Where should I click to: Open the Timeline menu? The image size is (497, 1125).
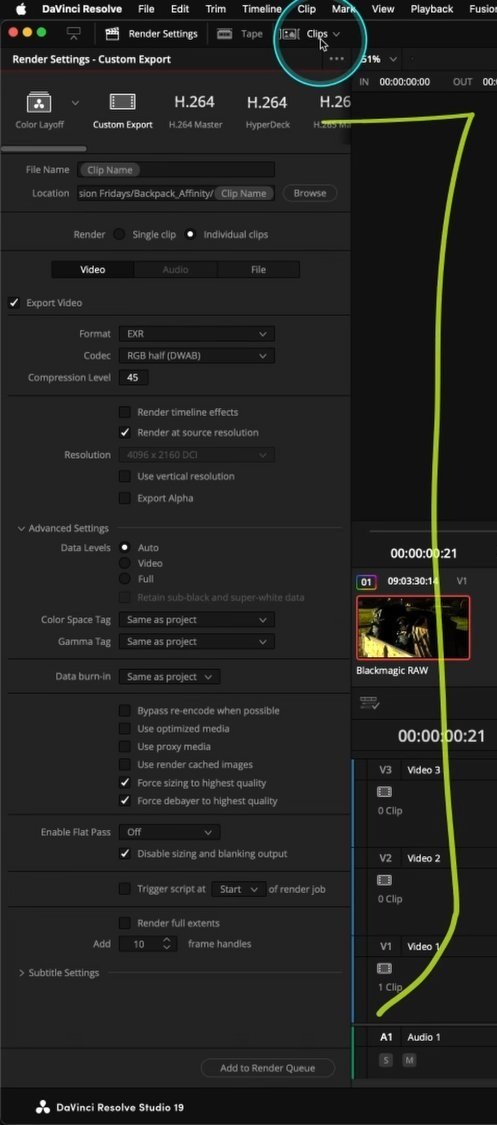coord(262,9)
